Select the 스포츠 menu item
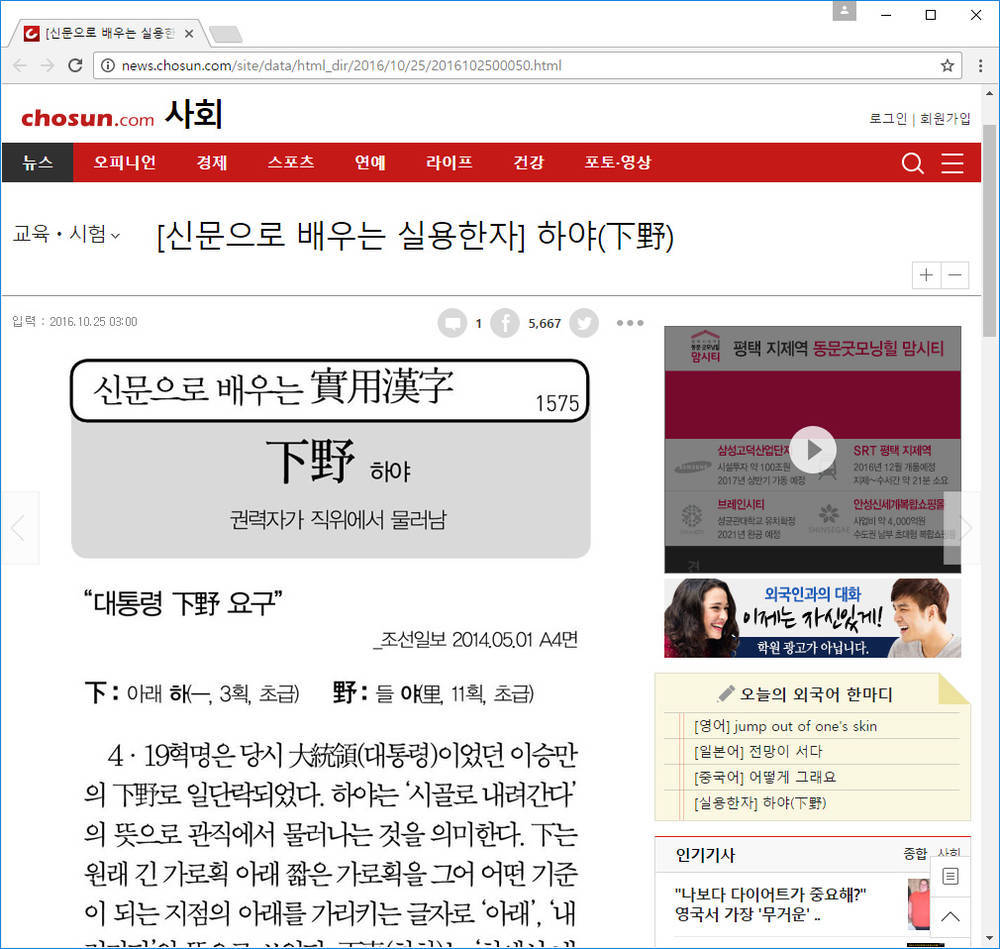Screen dimensions: 1000x949 (x=291, y=163)
